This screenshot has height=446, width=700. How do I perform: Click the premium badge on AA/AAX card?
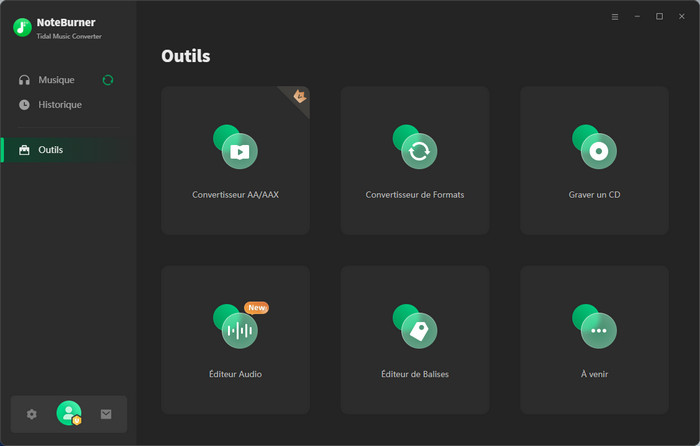(x=298, y=96)
